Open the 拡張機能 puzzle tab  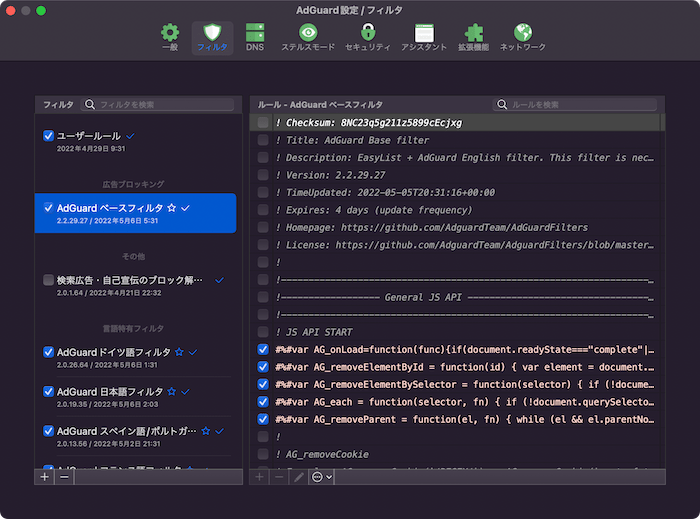point(473,37)
